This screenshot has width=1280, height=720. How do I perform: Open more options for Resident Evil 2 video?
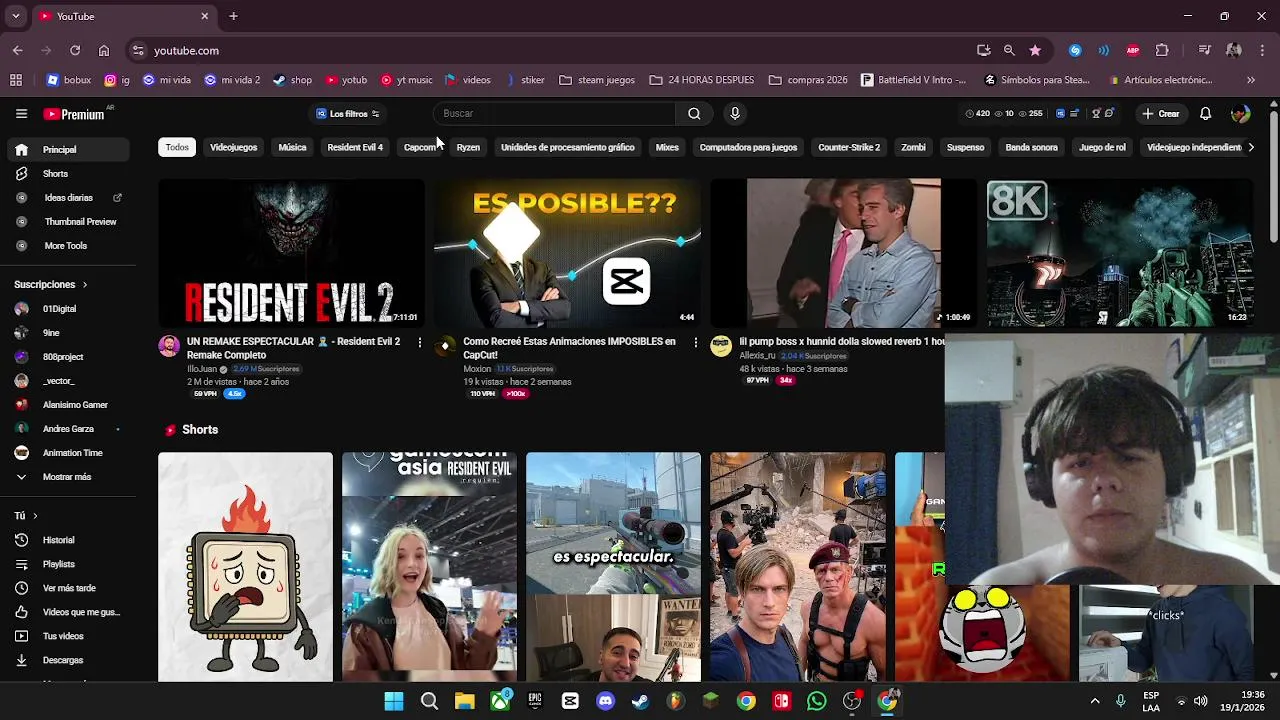pyautogui.click(x=419, y=343)
